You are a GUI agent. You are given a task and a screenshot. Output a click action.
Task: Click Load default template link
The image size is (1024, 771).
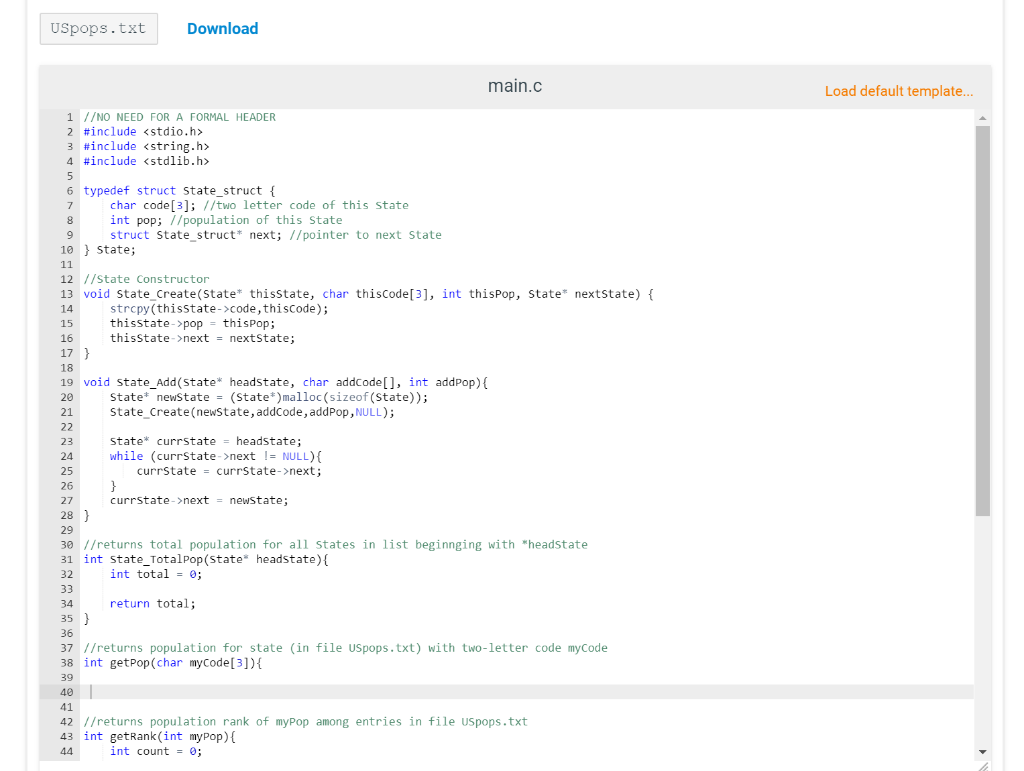pyautogui.click(x=897, y=90)
